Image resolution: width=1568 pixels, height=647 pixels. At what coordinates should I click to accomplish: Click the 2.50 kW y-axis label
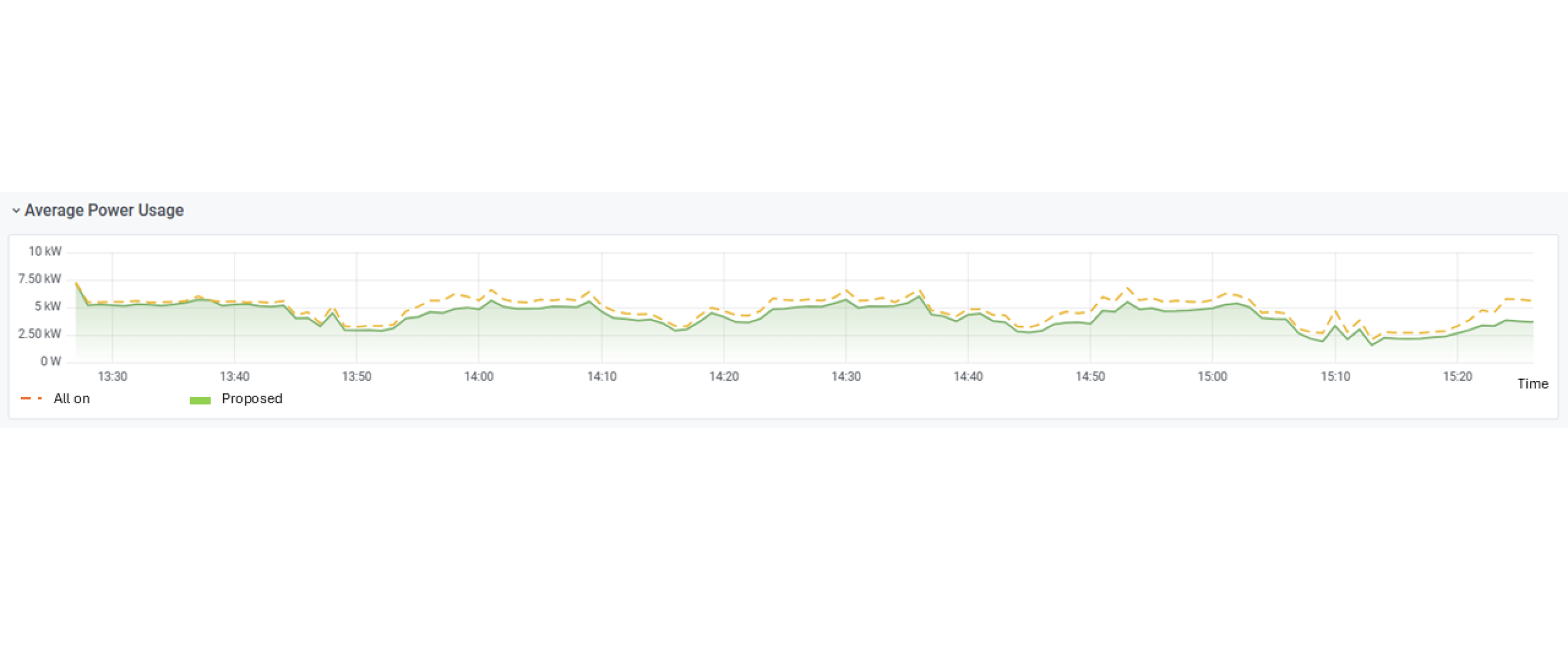click(x=40, y=333)
